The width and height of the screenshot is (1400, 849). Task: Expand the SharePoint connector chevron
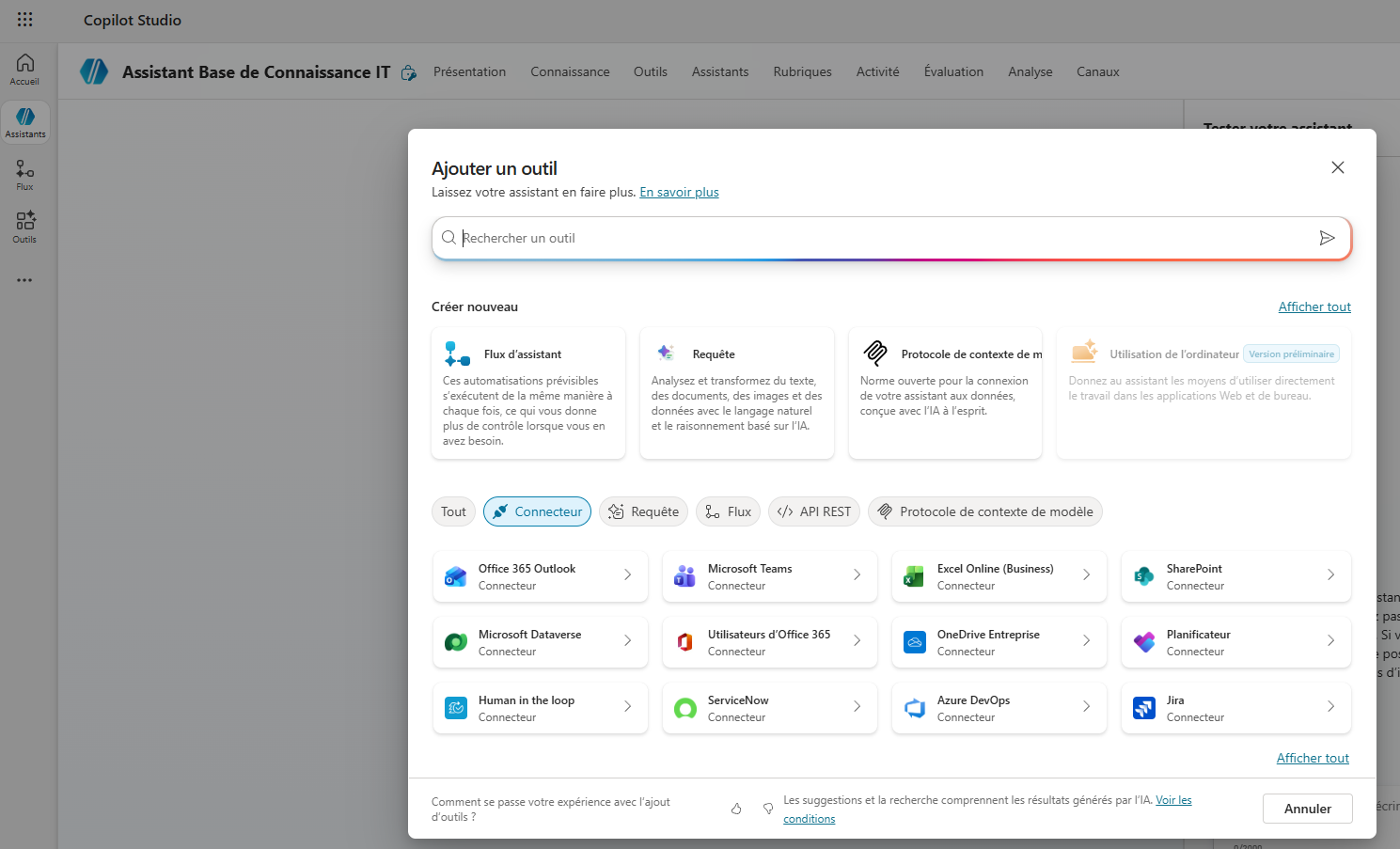1330,574
